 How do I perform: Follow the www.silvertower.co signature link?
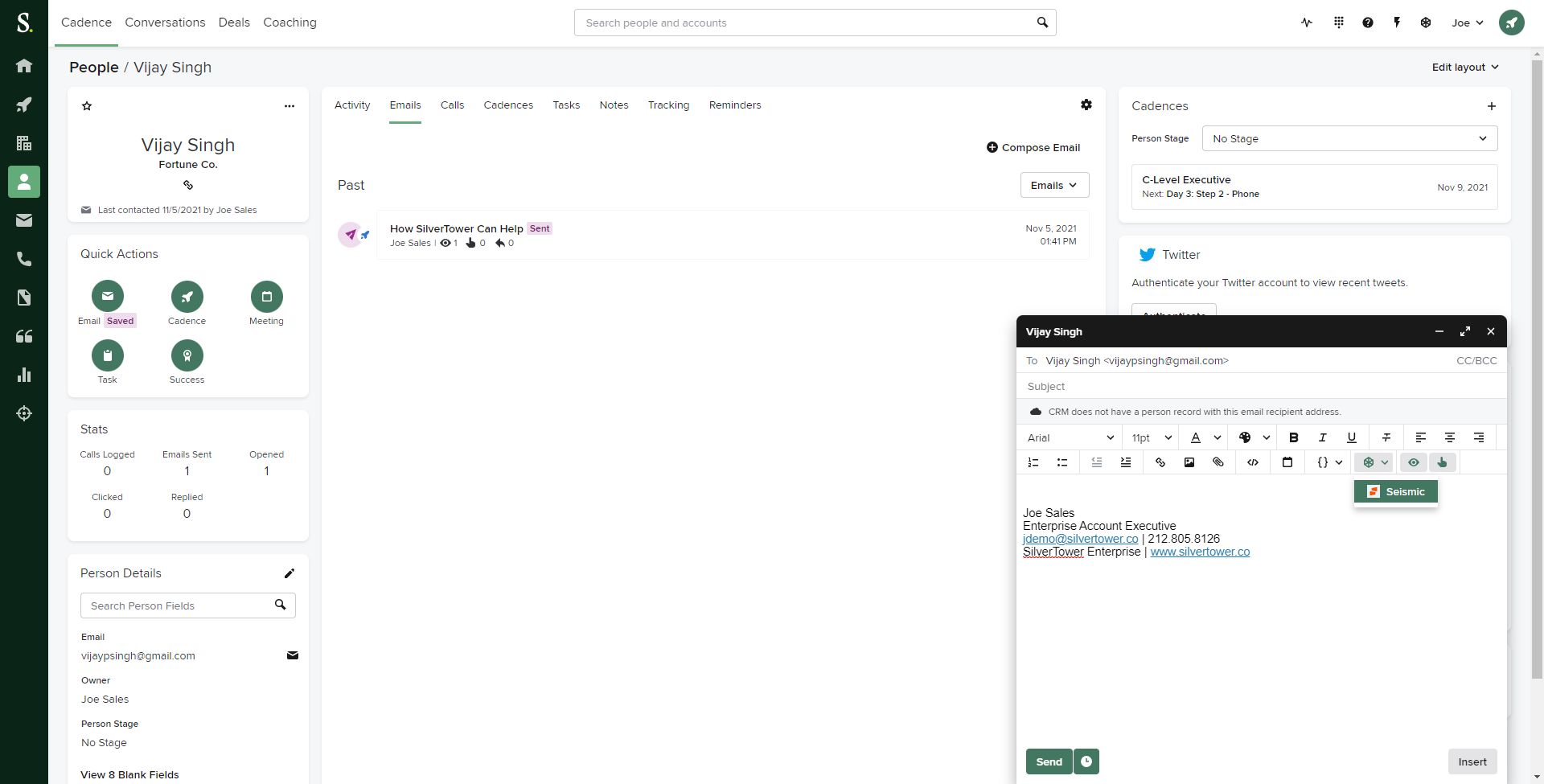pyautogui.click(x=1200, y=552)
